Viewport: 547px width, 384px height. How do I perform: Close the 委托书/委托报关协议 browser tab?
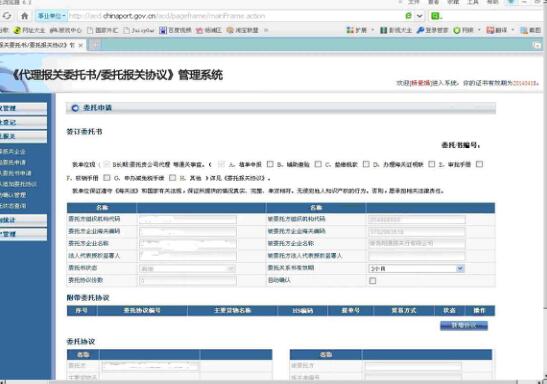81,45
